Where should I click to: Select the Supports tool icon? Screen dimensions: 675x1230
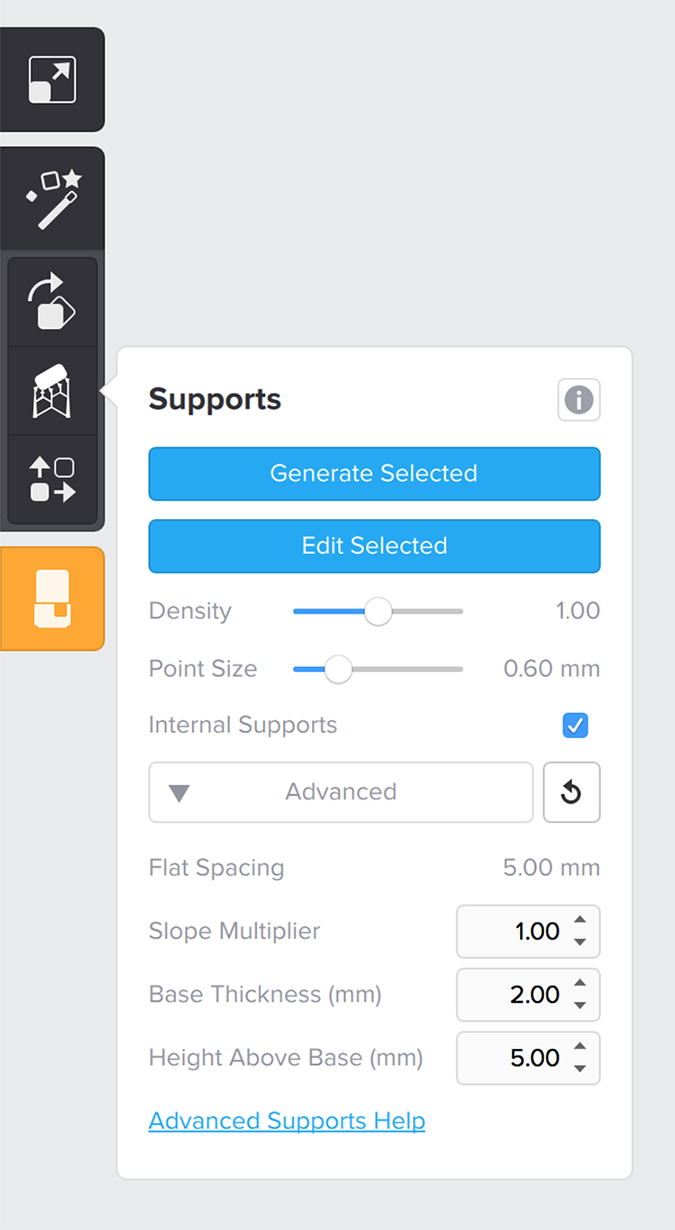[53, 391]
